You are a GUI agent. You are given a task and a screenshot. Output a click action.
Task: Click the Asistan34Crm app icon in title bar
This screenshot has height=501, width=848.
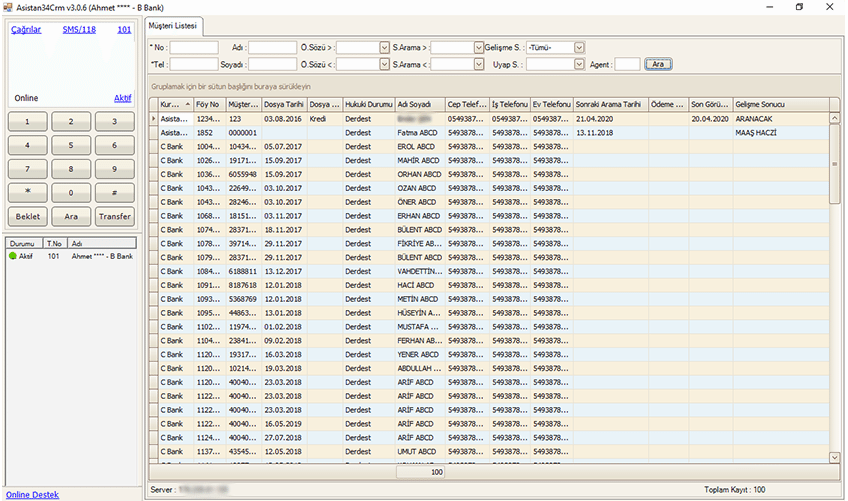[7, 7]
